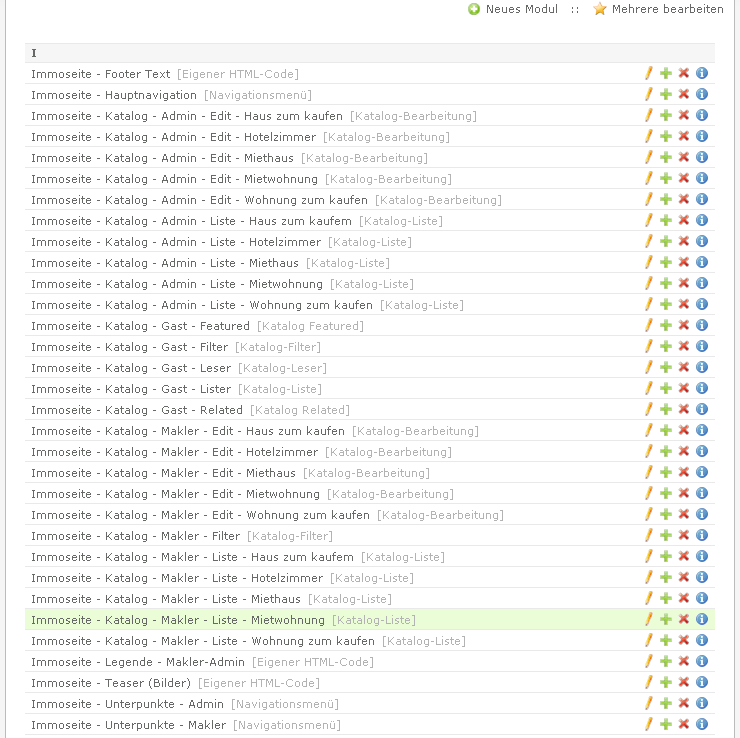Click green plus icon for Hauptnavigation row
The width and height of the screenshot is (740, 738).
click(666, 94)
